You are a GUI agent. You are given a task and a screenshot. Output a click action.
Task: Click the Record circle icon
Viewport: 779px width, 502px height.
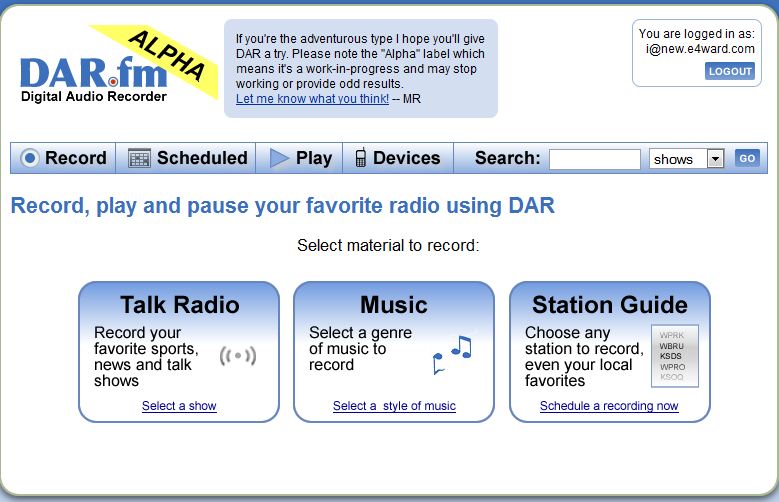(x=30, y=158)
